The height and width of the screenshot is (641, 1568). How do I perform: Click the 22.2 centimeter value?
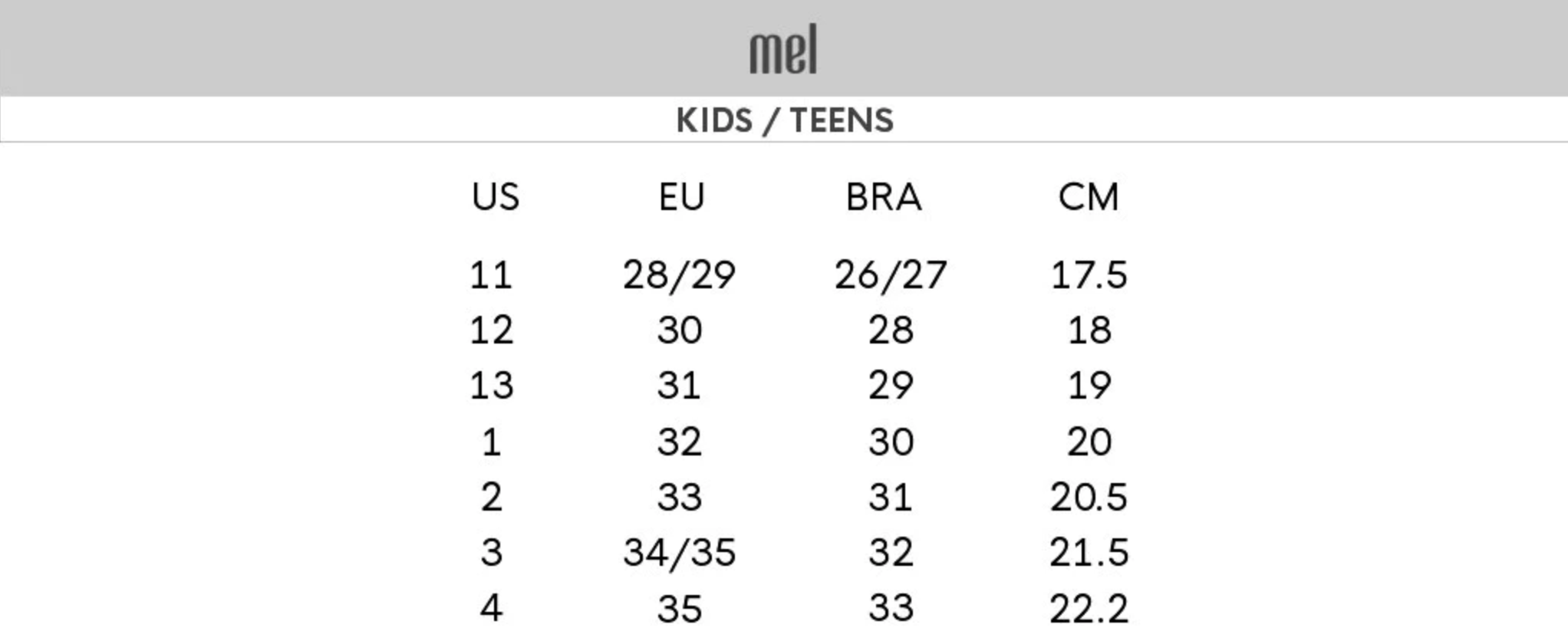point(1089,609)
